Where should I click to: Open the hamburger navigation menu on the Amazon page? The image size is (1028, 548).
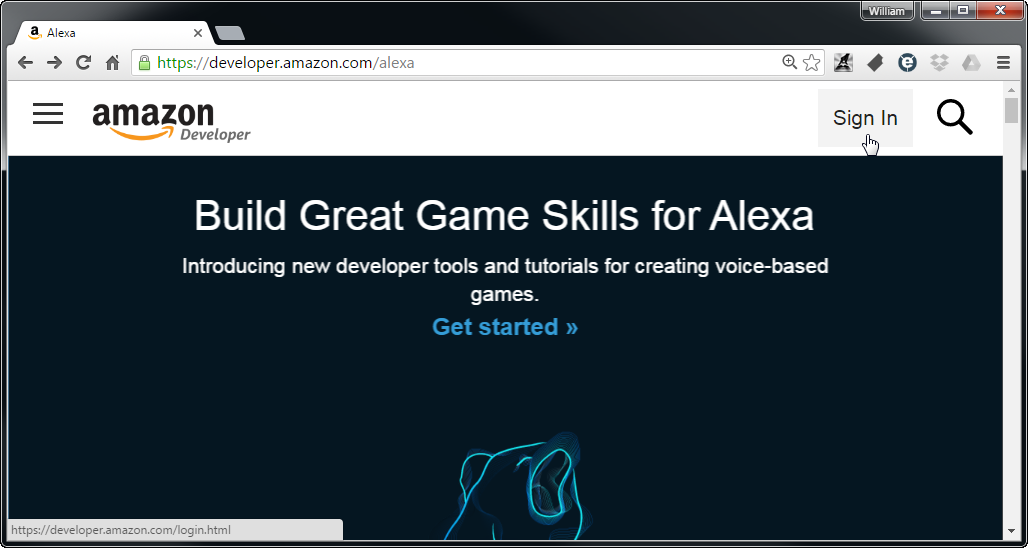coord(48,114)
